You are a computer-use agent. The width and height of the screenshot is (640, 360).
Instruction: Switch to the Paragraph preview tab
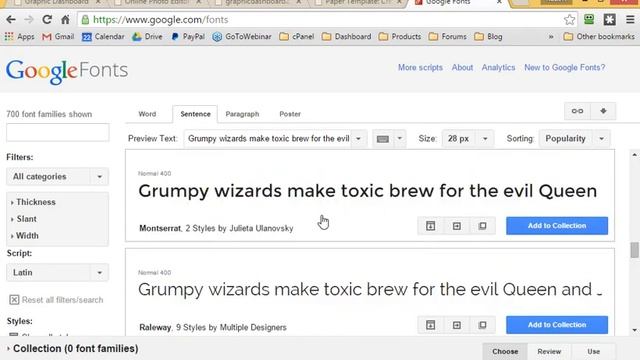click(x=242, y=114)
